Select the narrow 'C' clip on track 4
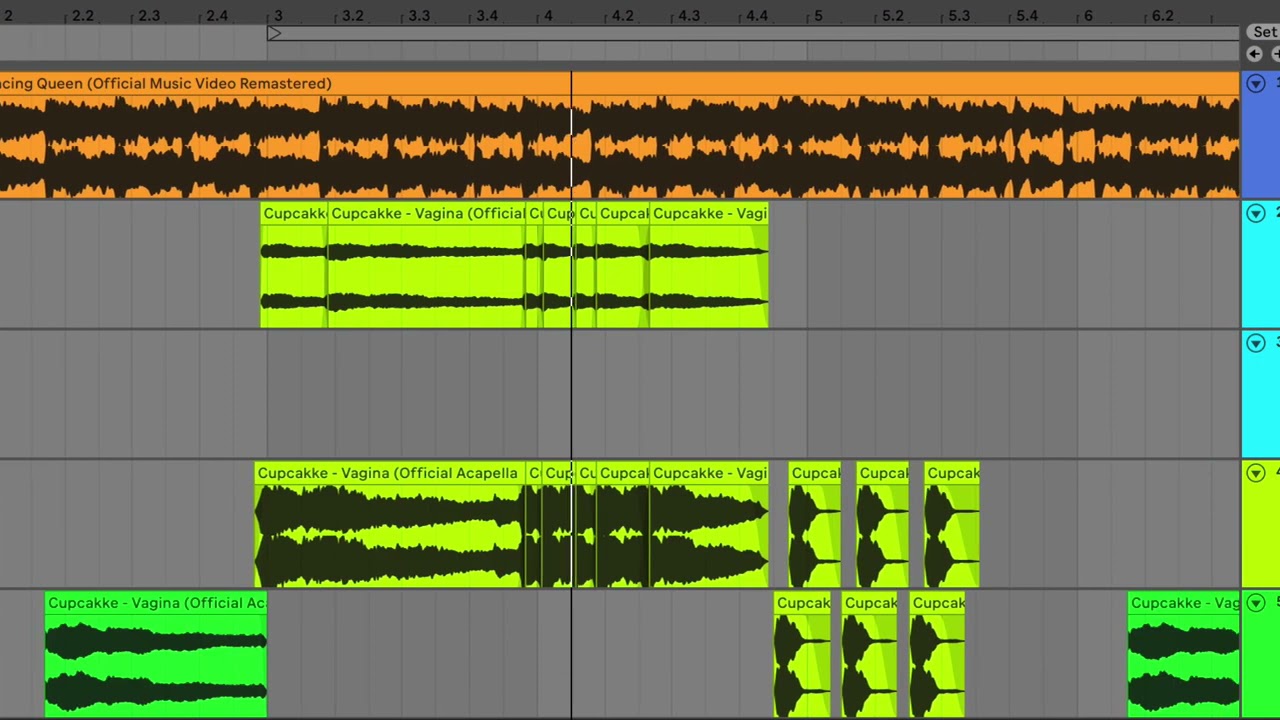The height and width of the screenshot is (720, 1280). (534, 524)
